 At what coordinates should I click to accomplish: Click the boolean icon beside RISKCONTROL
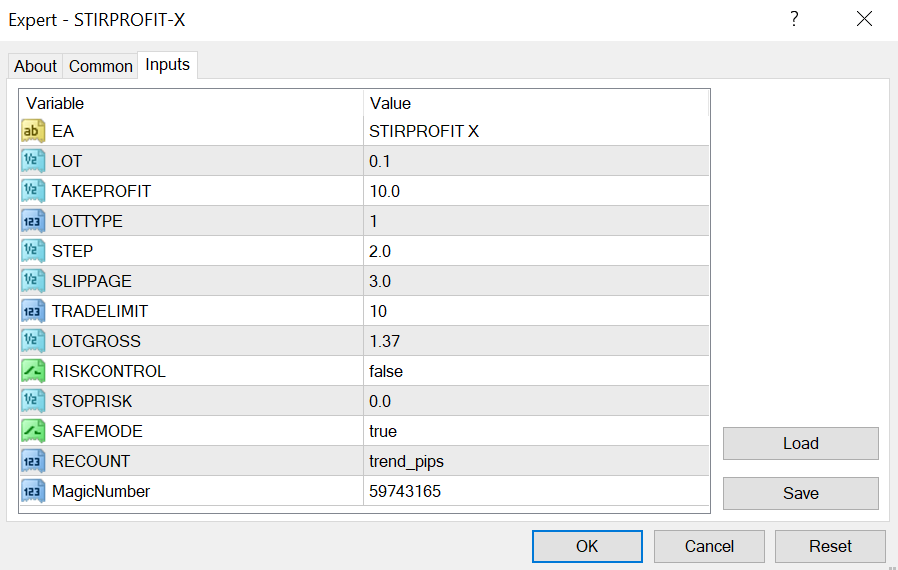pyautogui.click(x=33, y=371)
